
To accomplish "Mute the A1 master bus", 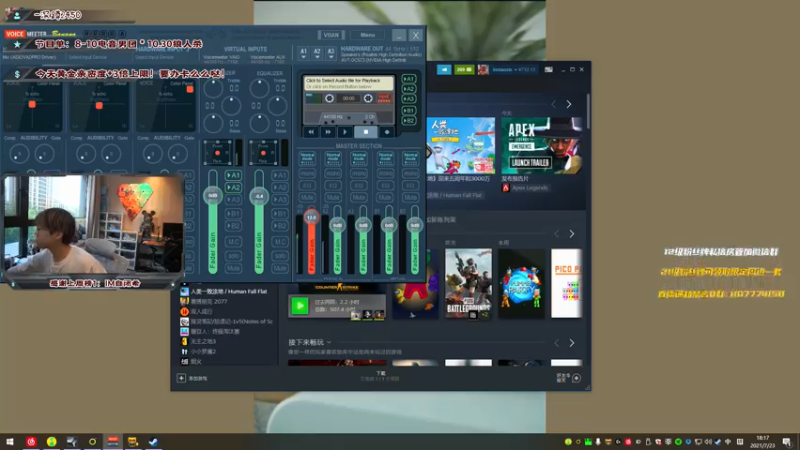I will [307, 197].
